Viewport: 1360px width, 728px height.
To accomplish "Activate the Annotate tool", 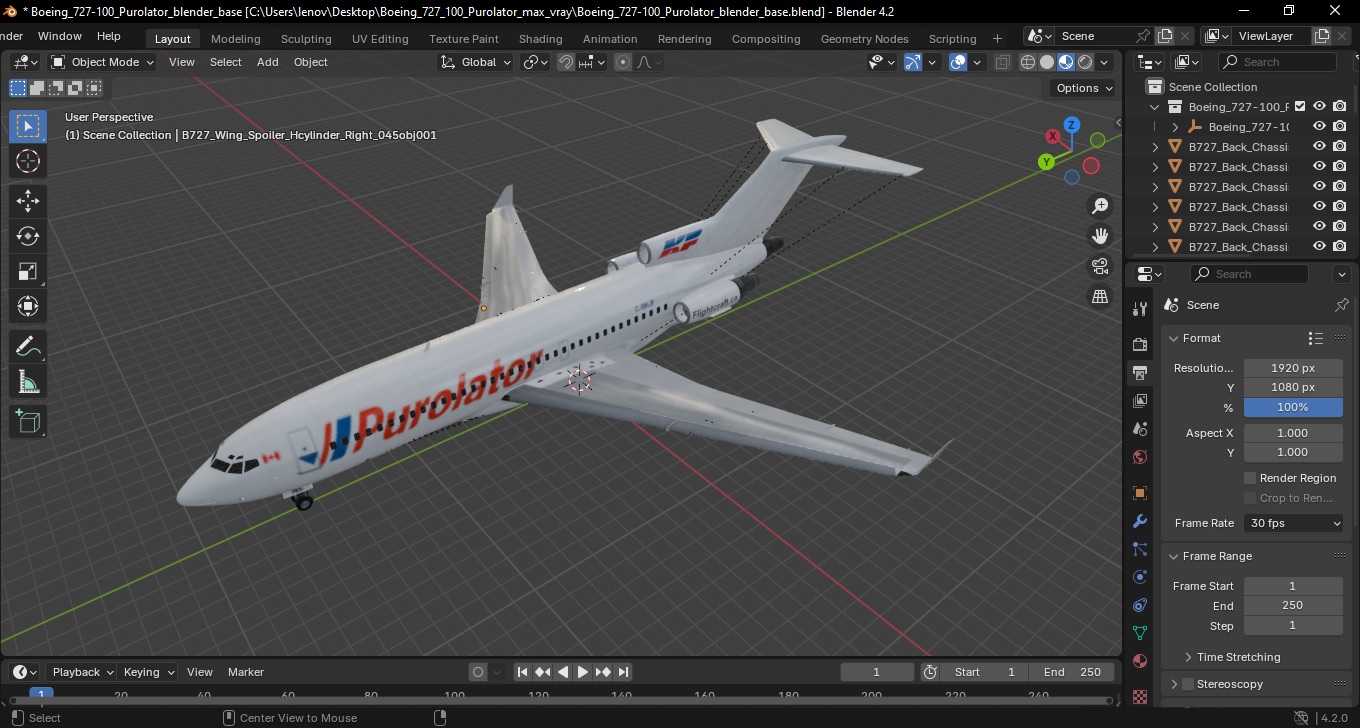I will tap(28, 347).
